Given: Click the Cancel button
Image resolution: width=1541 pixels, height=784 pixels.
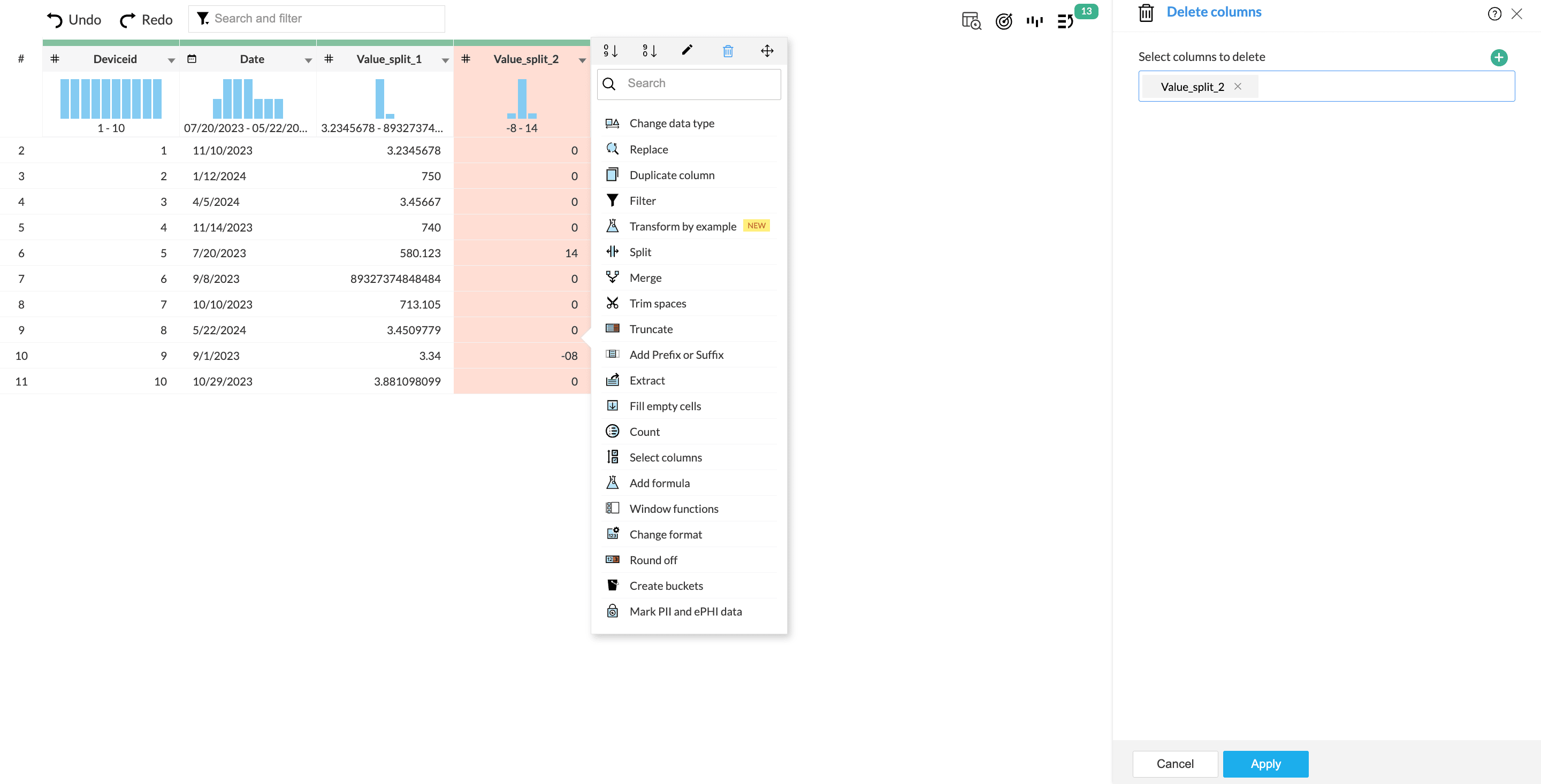Looking at the screenshot, I should [x=1175, y=764].
